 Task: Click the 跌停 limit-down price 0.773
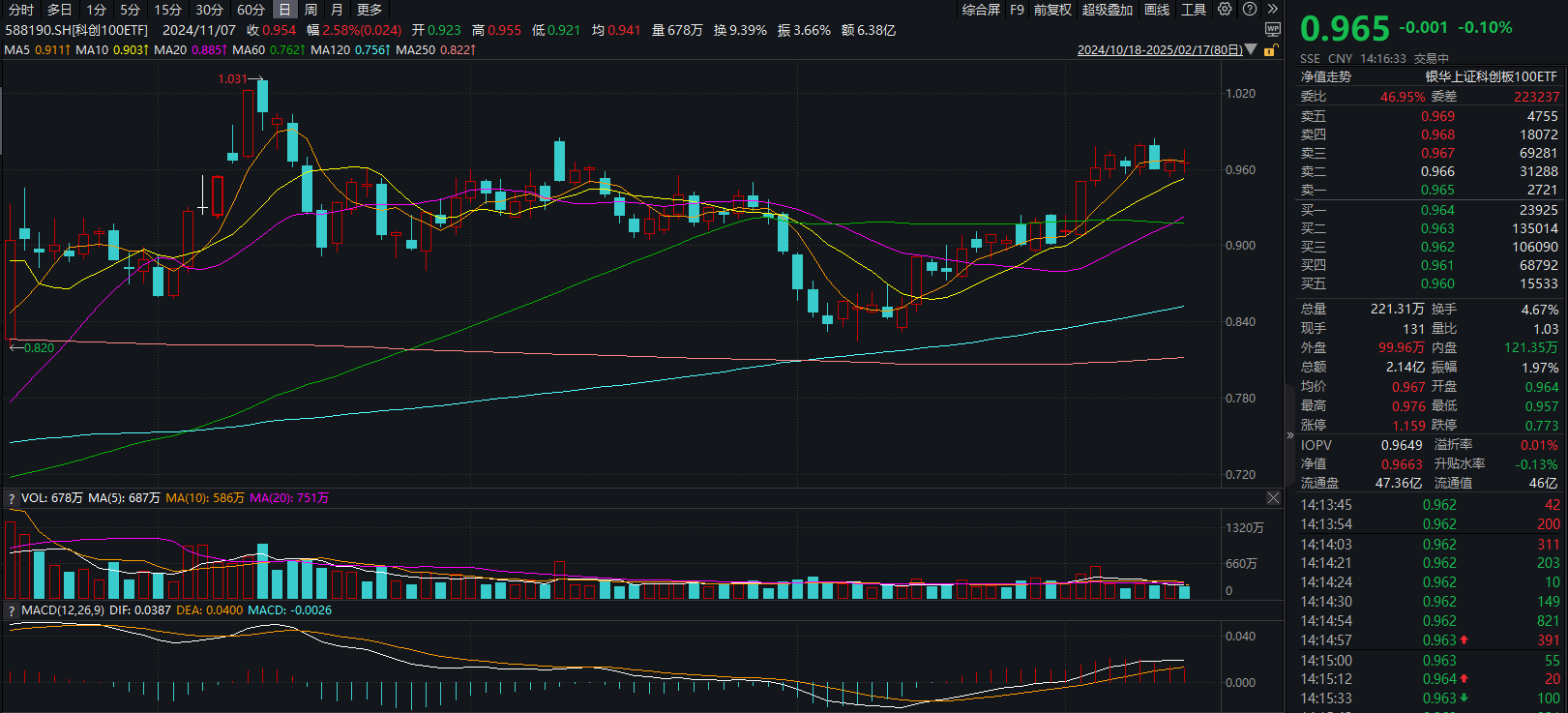1542,426
